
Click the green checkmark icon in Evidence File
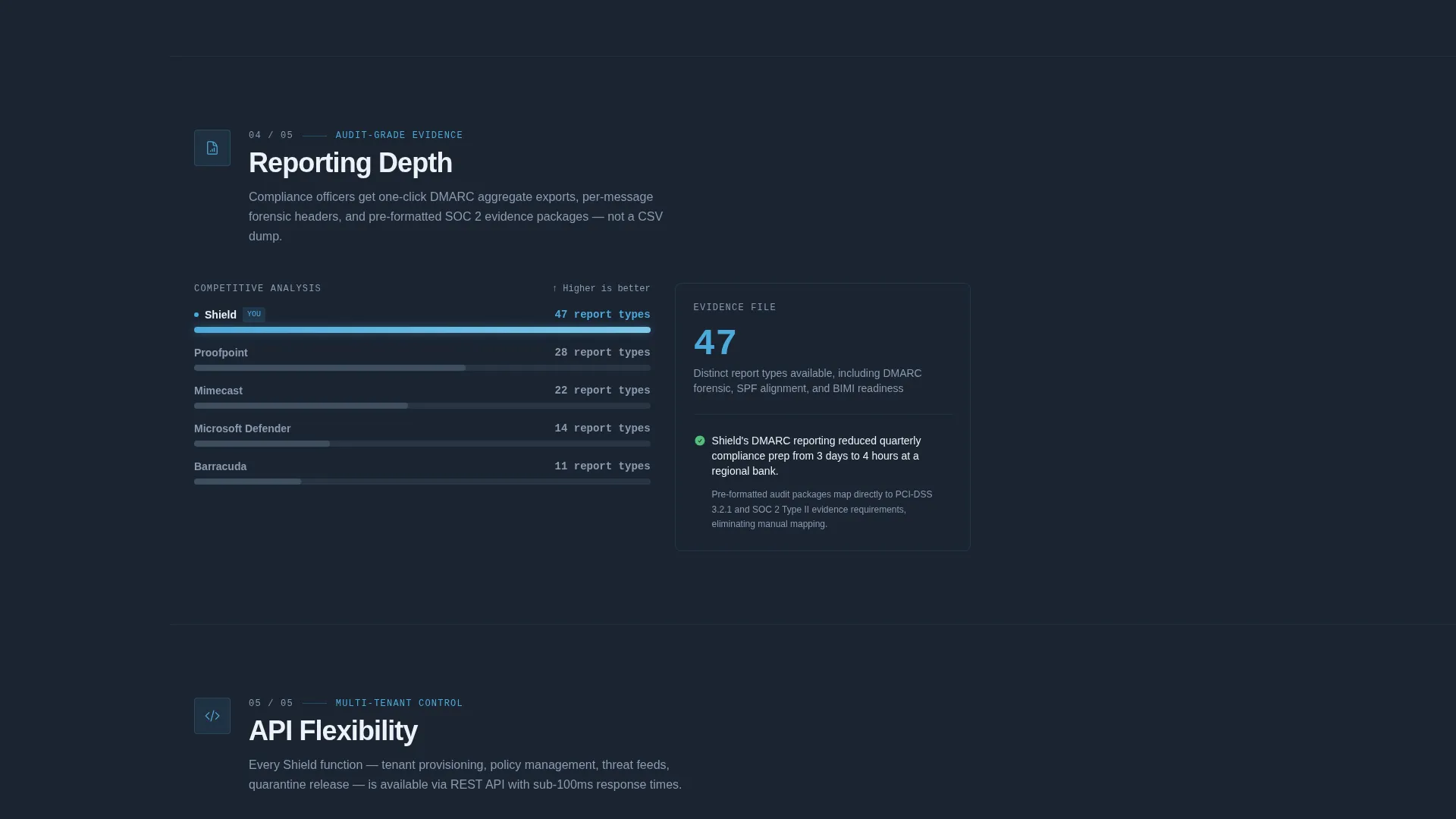[700, 441]
